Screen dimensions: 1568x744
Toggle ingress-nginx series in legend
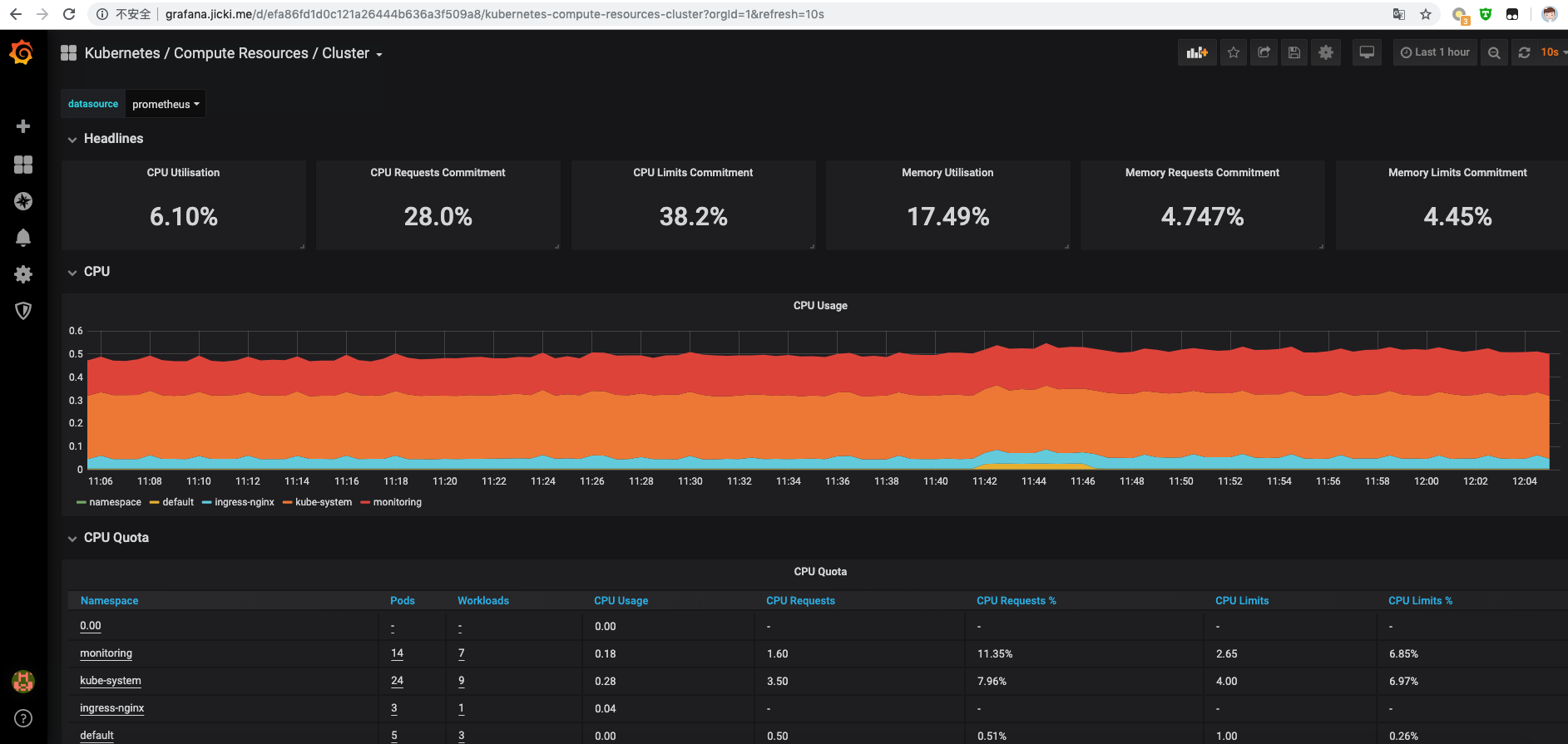click(x=244, y=502)
